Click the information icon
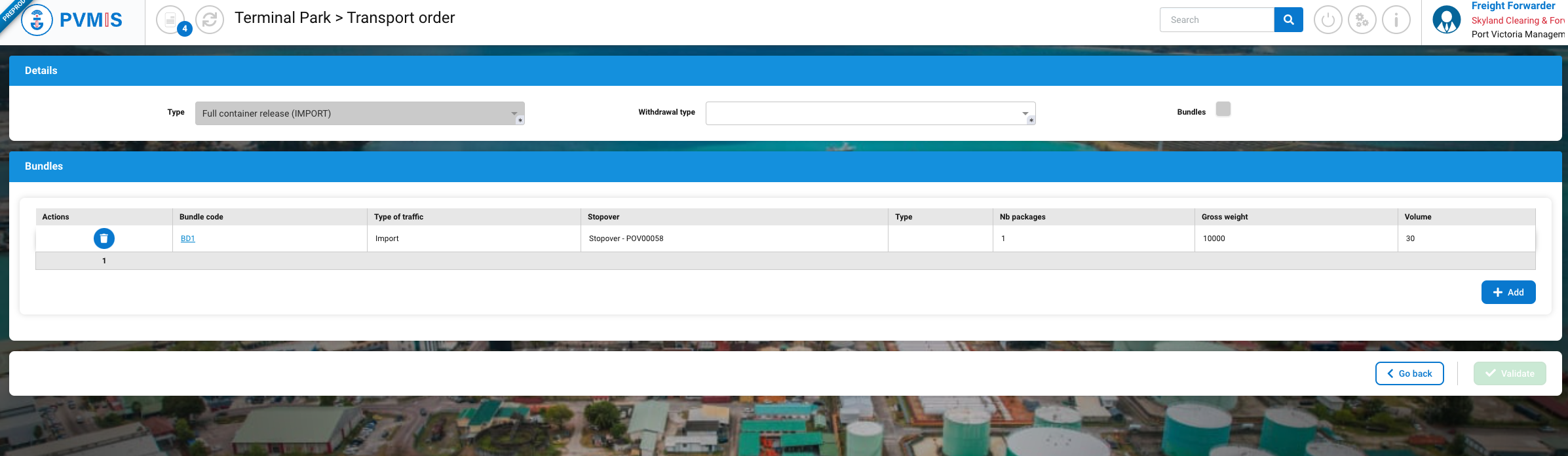 point(1396,20)
